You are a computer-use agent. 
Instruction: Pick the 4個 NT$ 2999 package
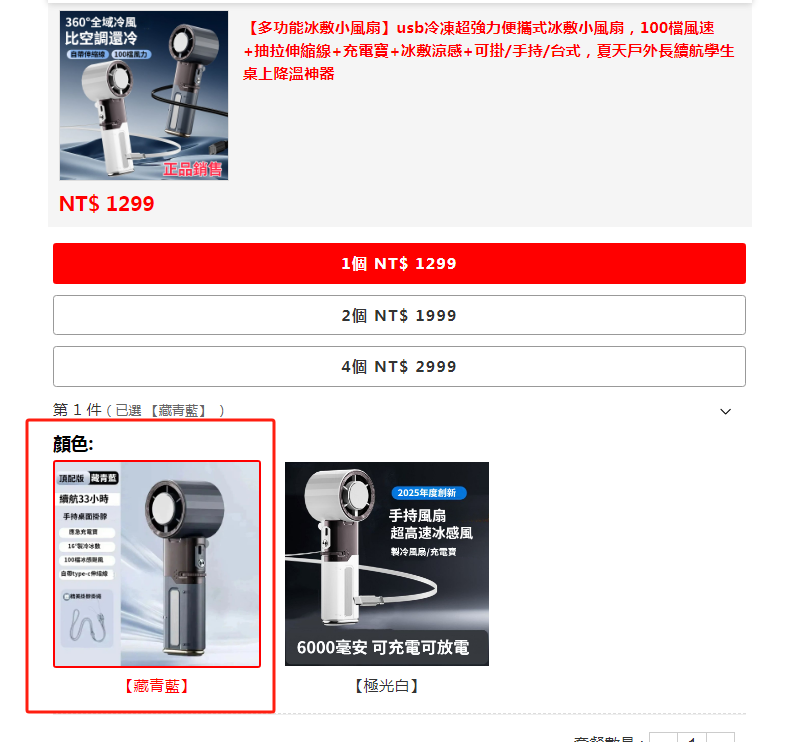[399, 366]
